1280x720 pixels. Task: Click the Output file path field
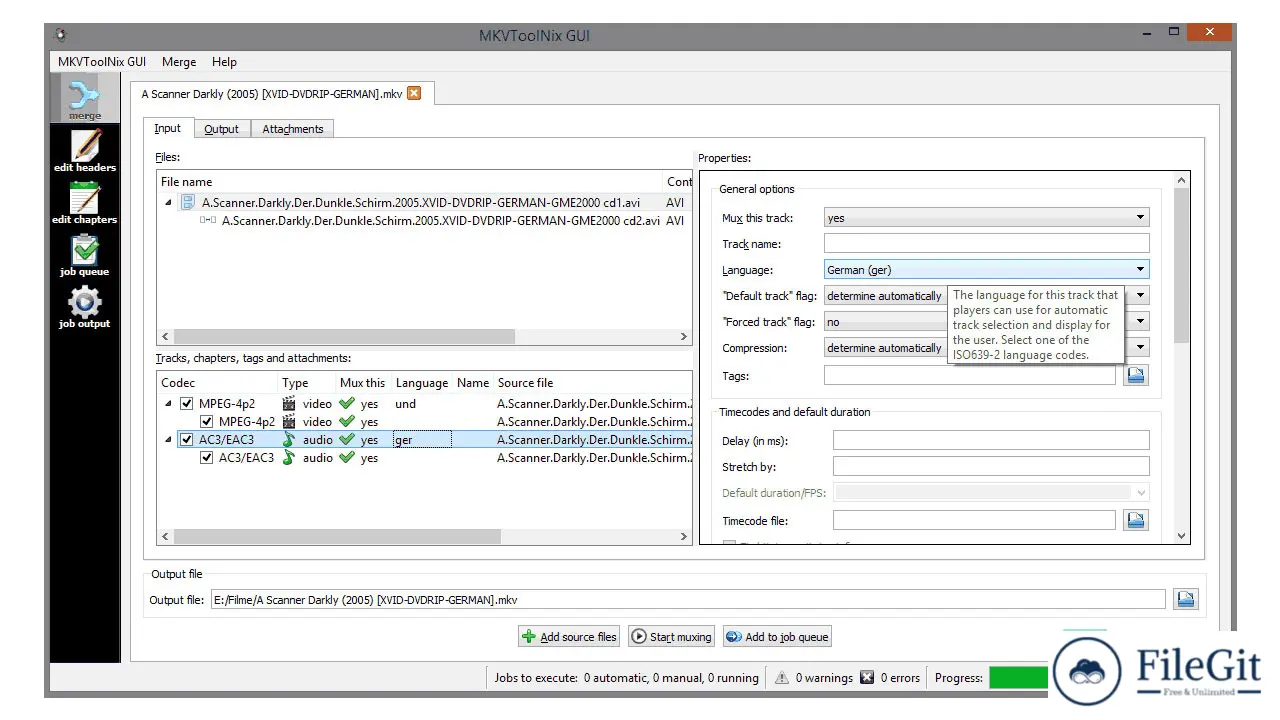coord(688,600)
